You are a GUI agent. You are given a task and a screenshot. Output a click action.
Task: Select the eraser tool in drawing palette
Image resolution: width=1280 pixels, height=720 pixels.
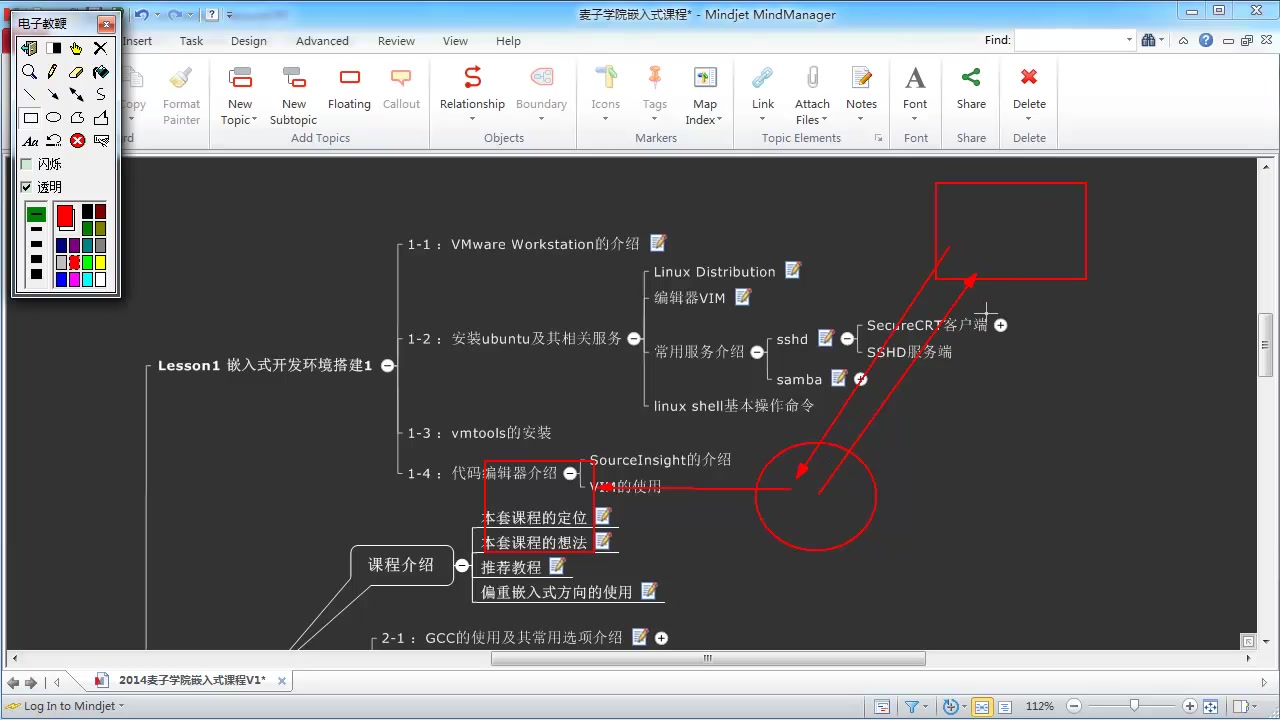pyautogui.click(x=76, y=72)
